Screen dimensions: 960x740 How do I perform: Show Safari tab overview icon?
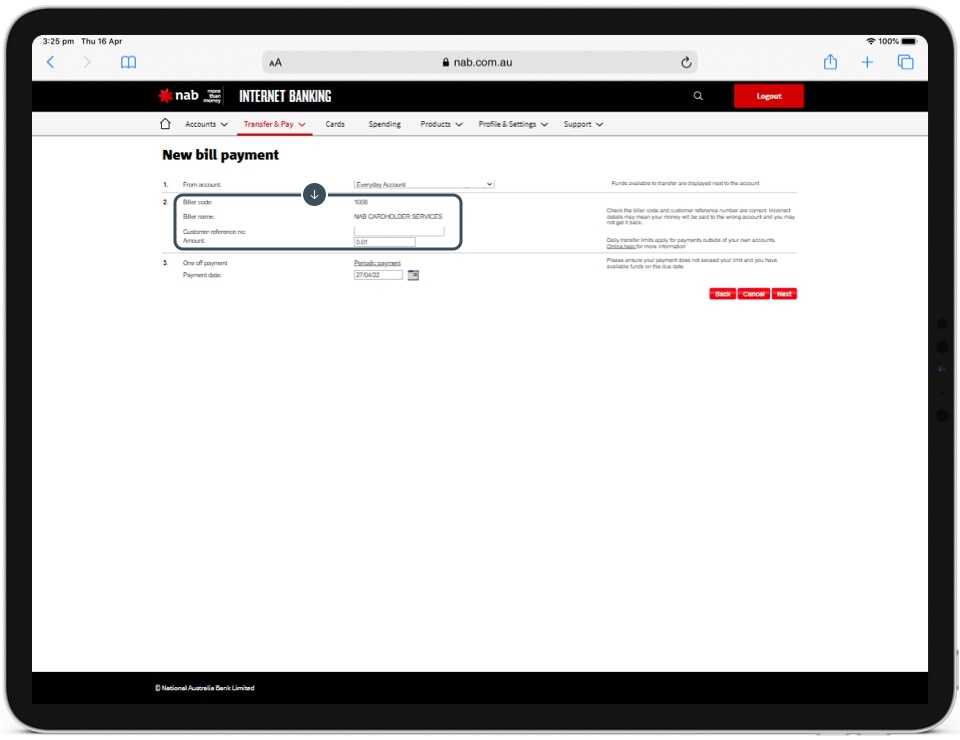(905, 62)
